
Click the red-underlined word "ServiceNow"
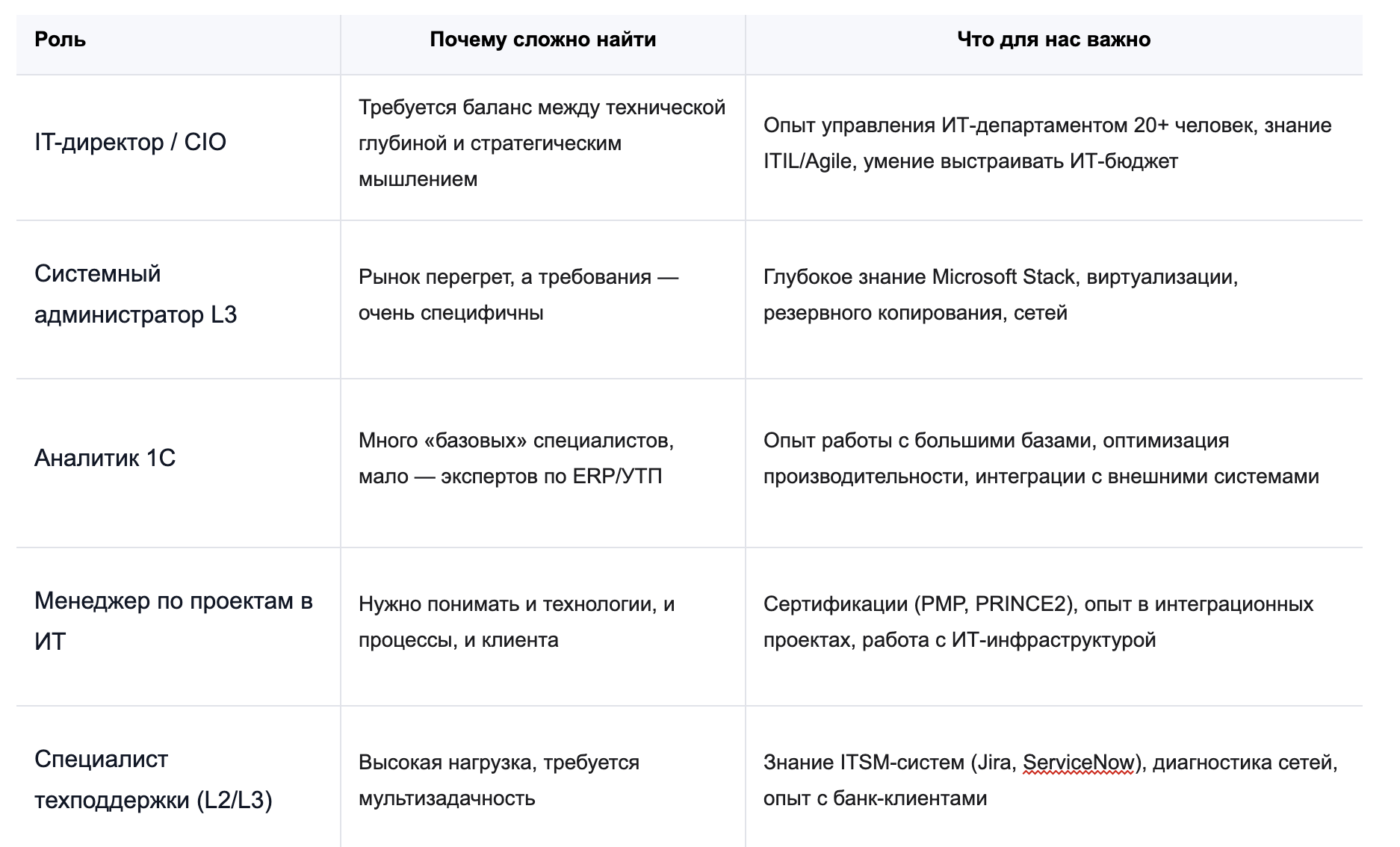[x=1078, y=763]
